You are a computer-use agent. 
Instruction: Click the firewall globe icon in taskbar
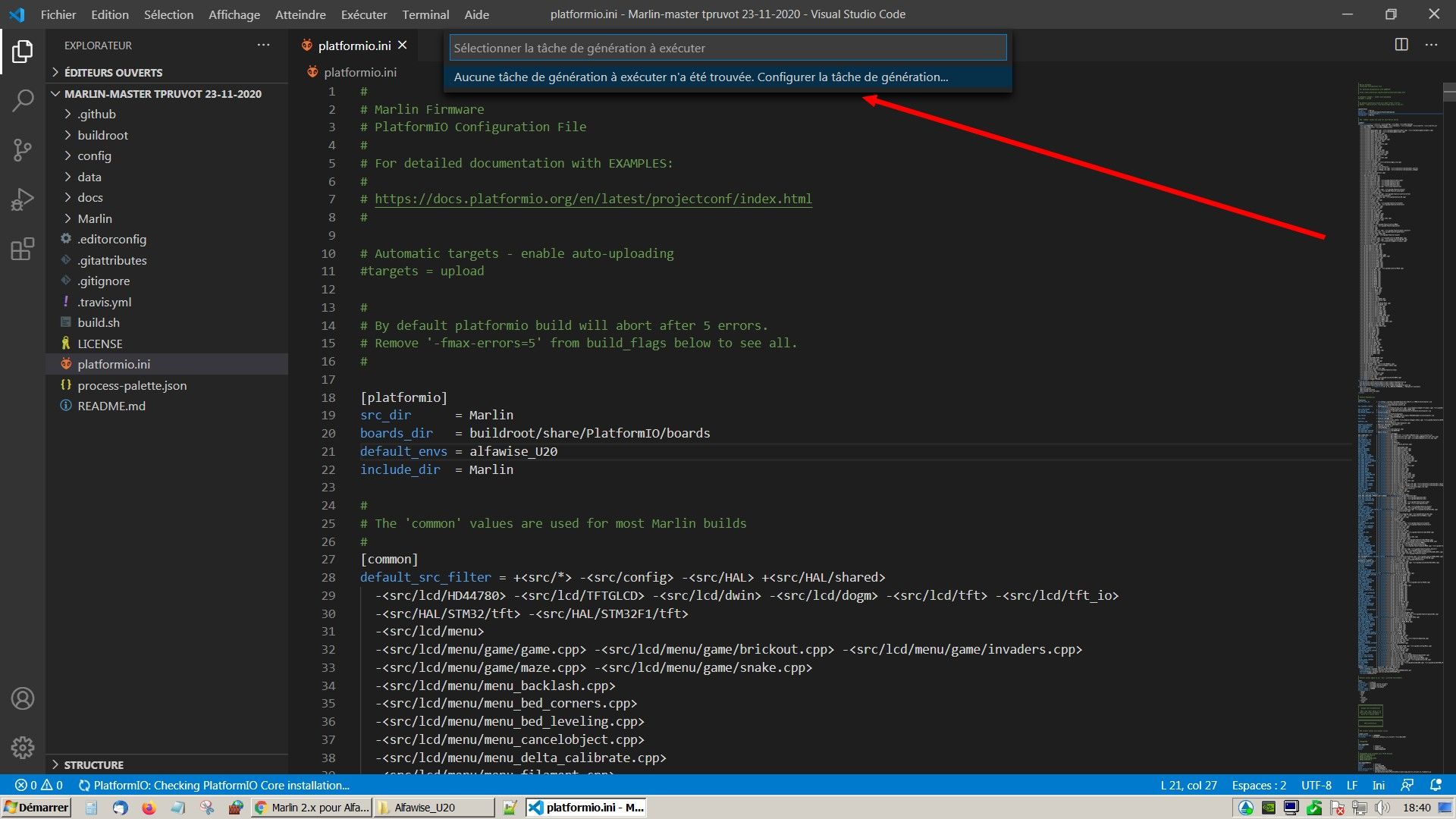click(236, 808)
